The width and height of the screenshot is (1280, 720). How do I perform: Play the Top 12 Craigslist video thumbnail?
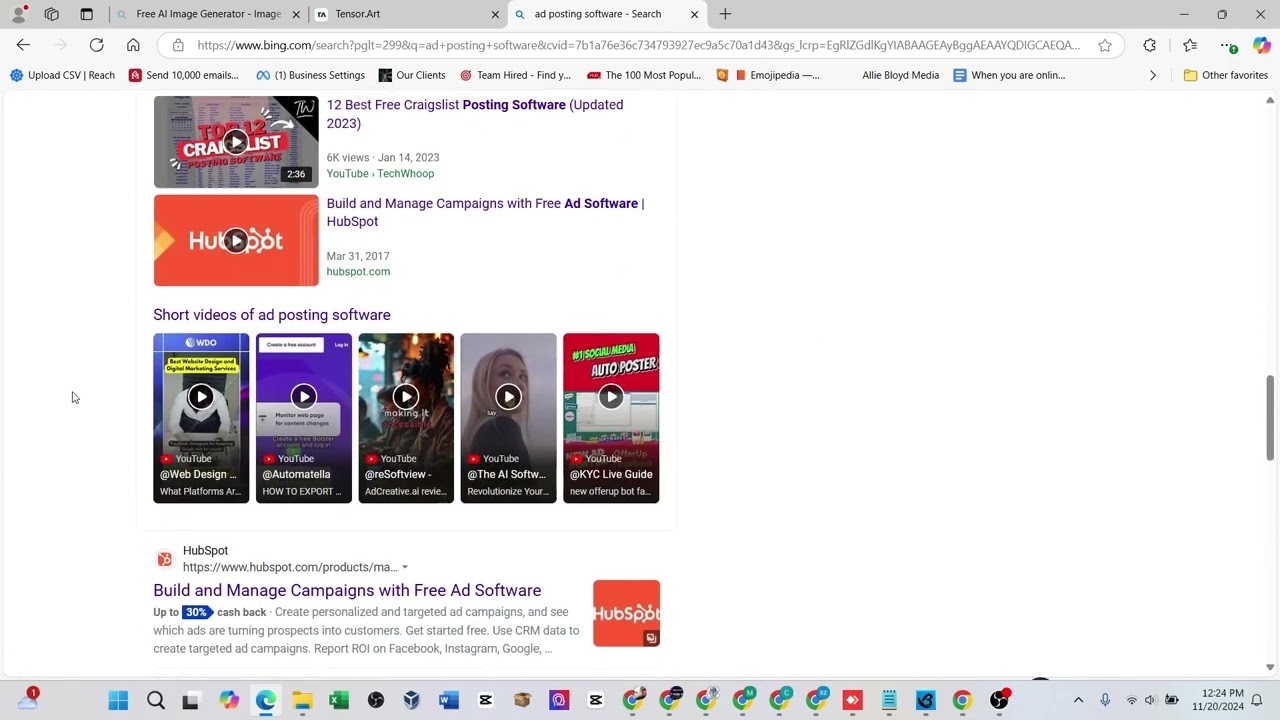coord(236,142)
